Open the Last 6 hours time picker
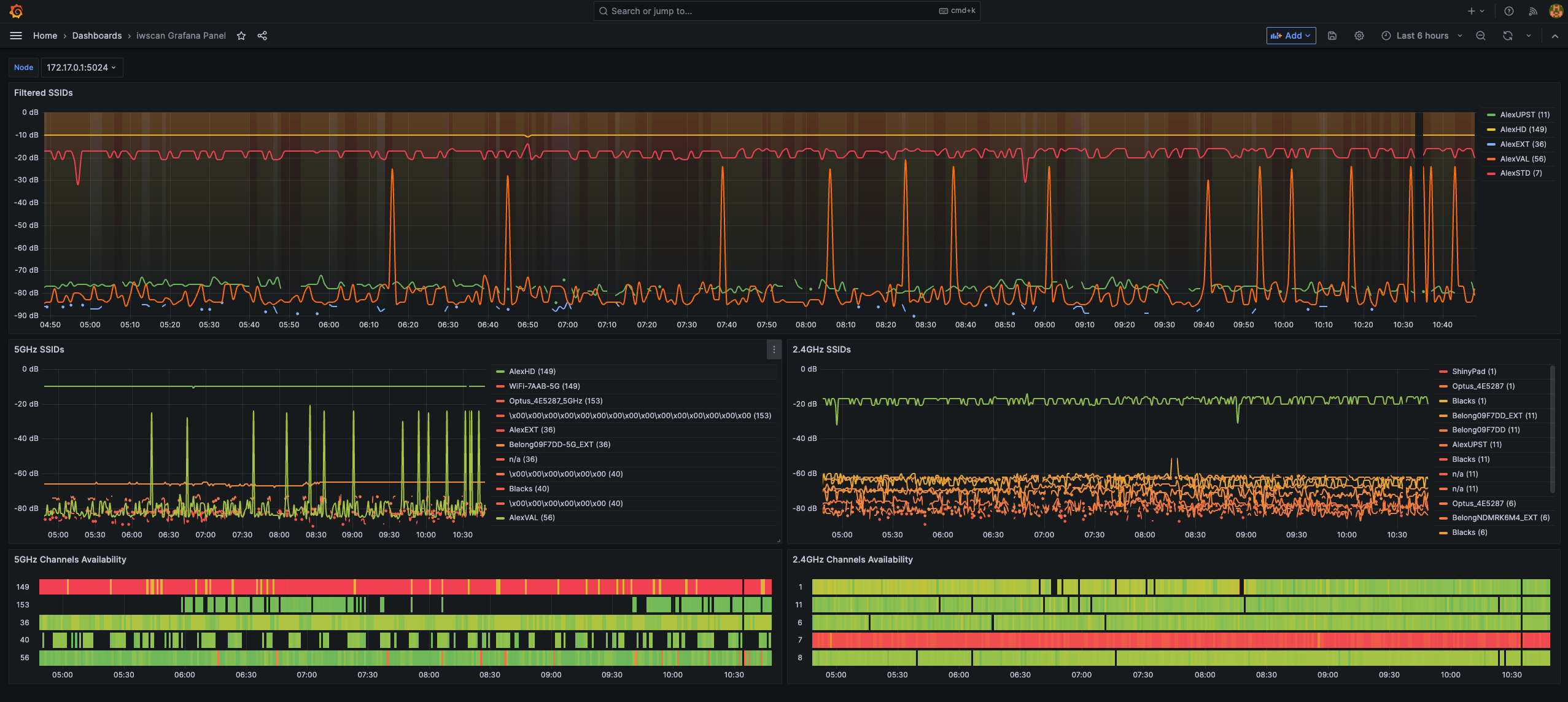This screenshot has height=702, width=1568. (x=1421, y=36)
